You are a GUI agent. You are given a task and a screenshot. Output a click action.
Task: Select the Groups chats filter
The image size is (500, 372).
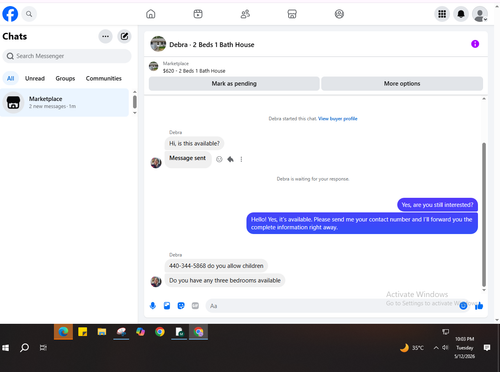(65, 78)
